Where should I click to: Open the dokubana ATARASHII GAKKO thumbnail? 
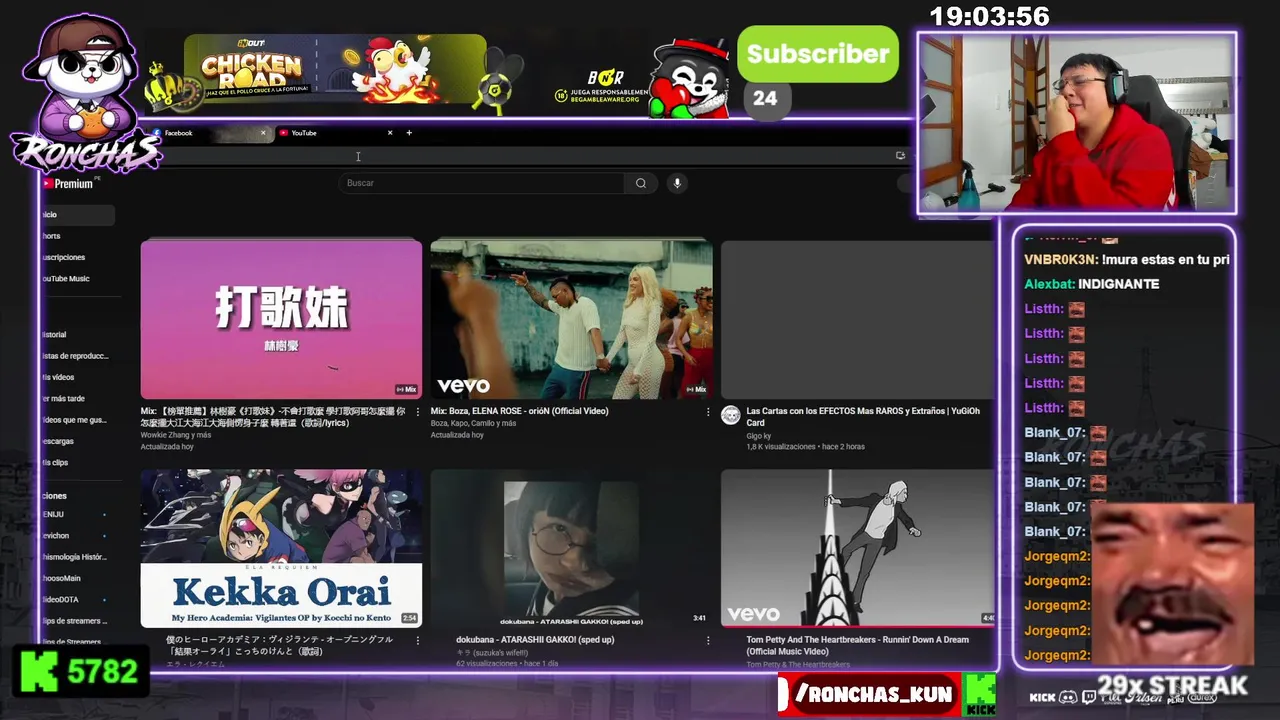tap(571, 548)
